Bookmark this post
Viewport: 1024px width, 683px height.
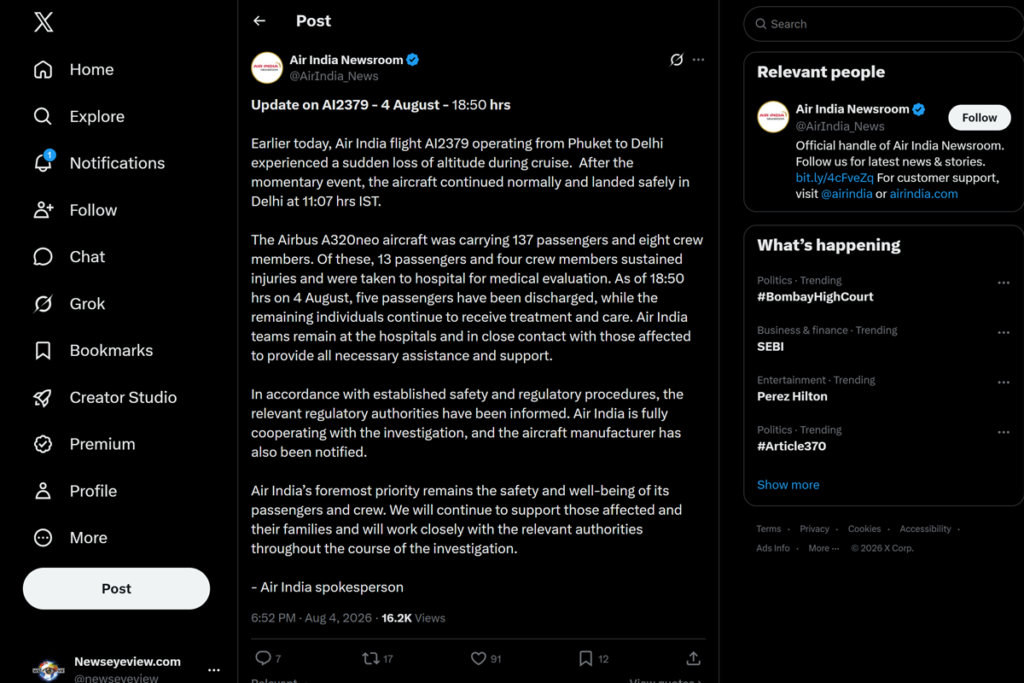coord(586,658)
